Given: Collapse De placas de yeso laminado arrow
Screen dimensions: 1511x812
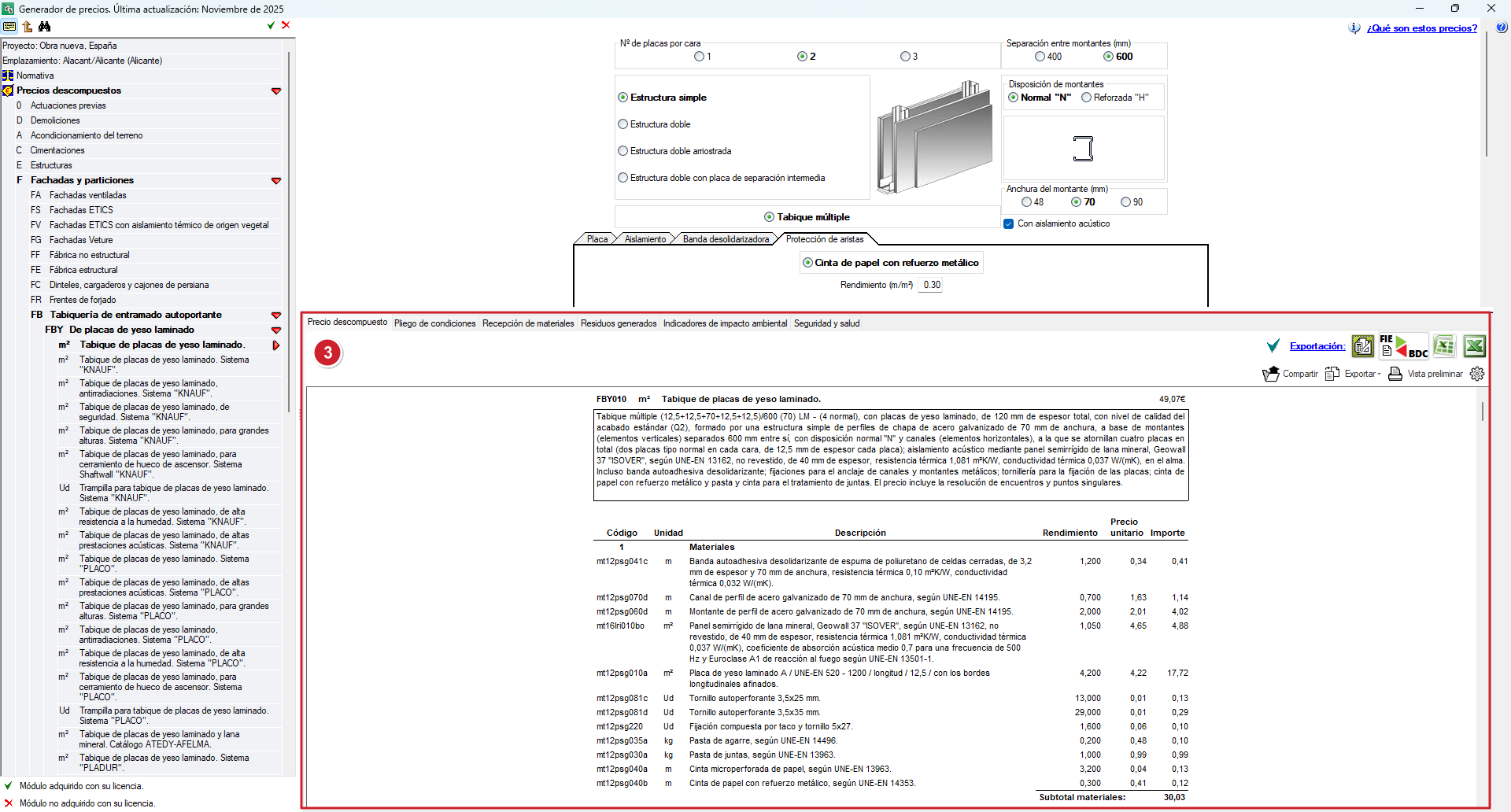Looking at the screenshot, I should [x=276, y=330].
